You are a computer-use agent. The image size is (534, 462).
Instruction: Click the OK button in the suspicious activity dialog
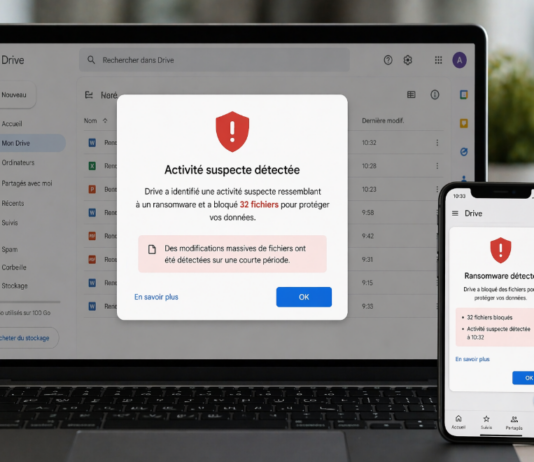click(304, 297)
